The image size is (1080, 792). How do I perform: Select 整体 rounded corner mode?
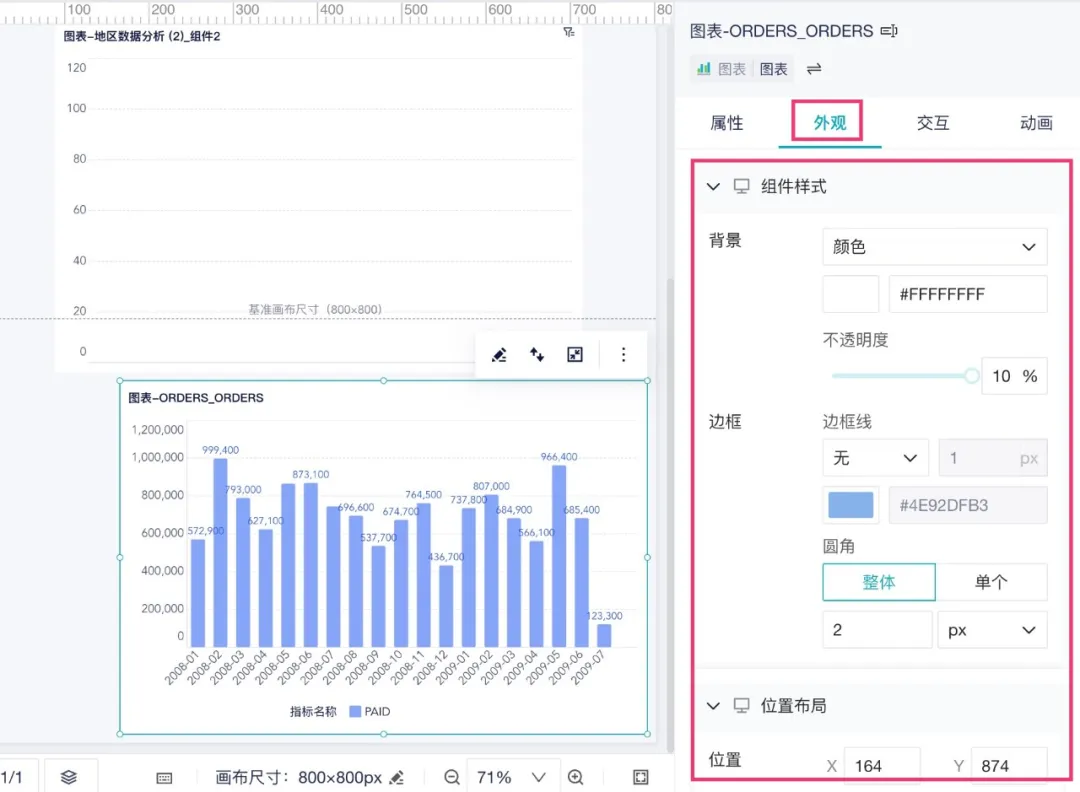879,582
